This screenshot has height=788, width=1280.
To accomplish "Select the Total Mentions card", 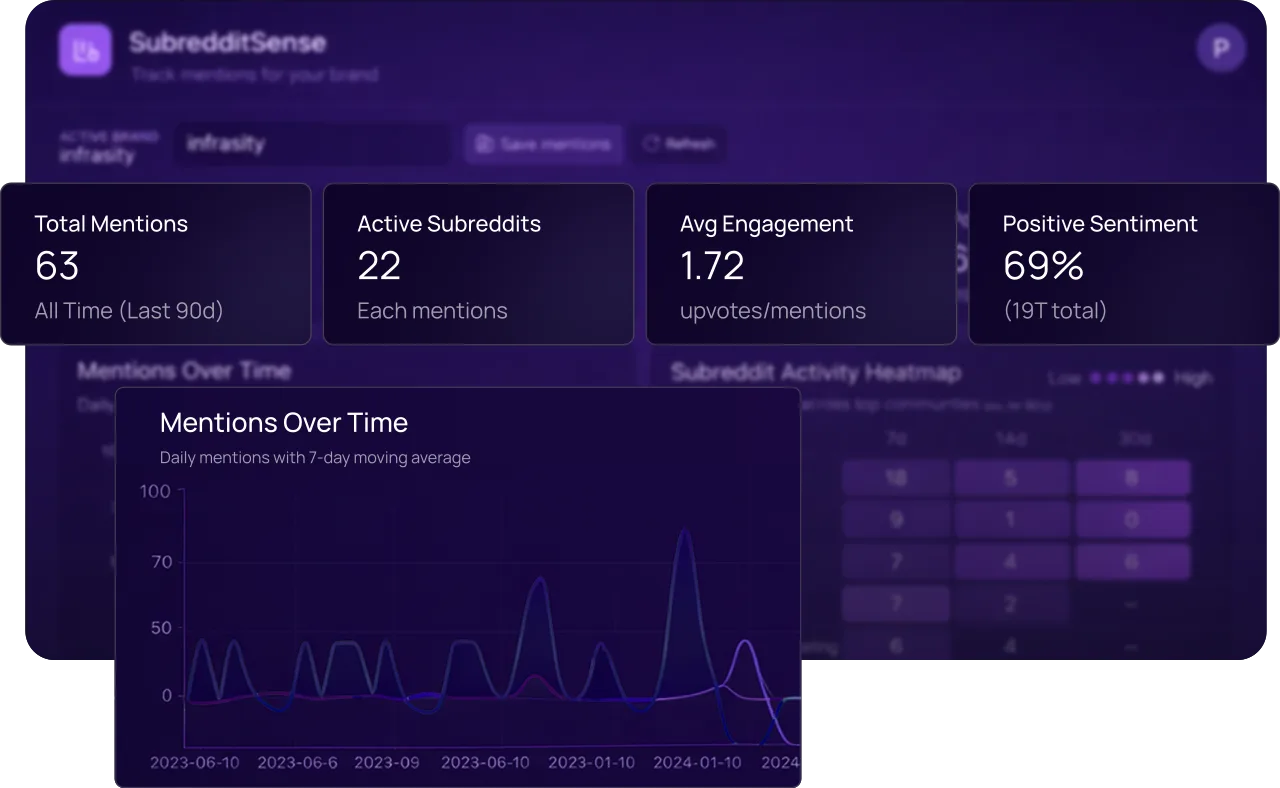I will click(156, 264).
